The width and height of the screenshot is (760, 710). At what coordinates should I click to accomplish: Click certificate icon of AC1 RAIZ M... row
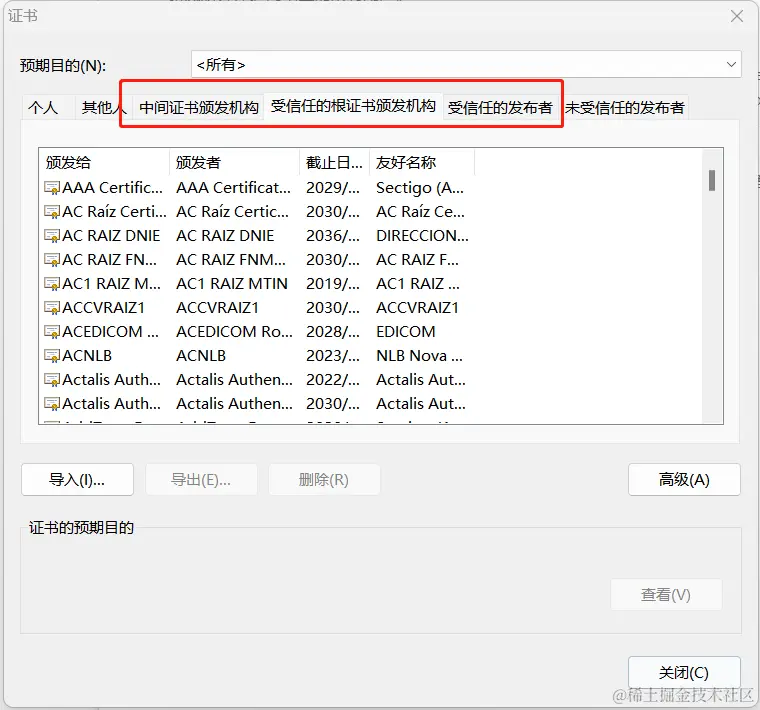52,284
